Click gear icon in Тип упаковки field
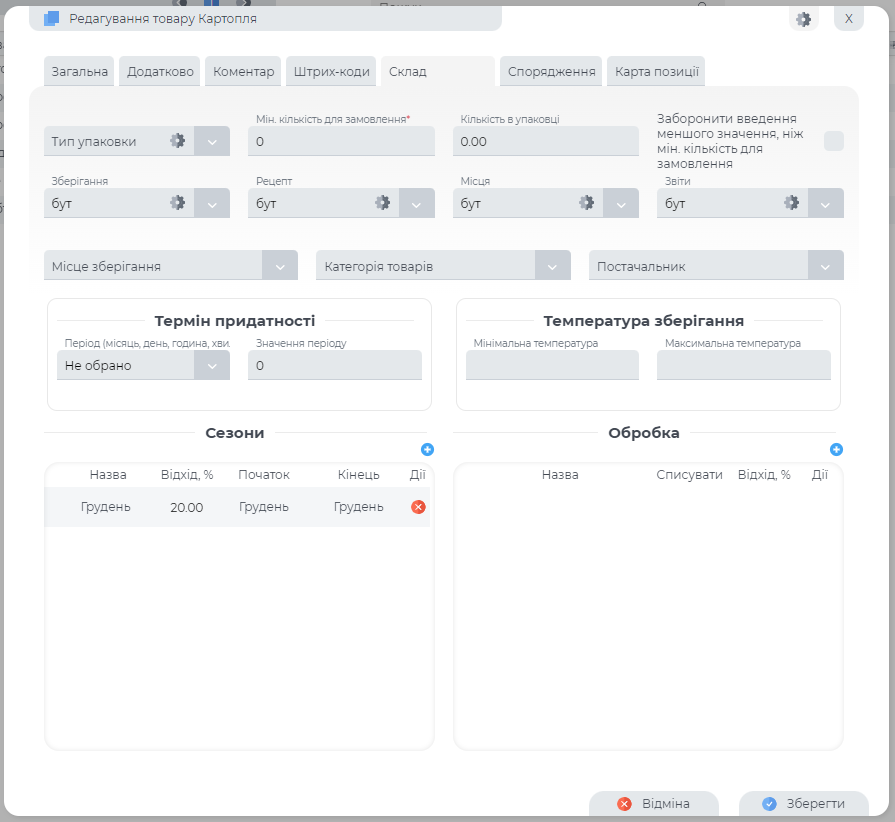 click(x=177, y=141)
